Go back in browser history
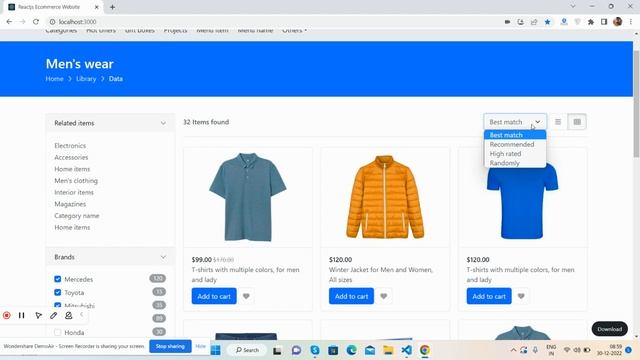This screenshot has height=360, width=640. point(9,22)
